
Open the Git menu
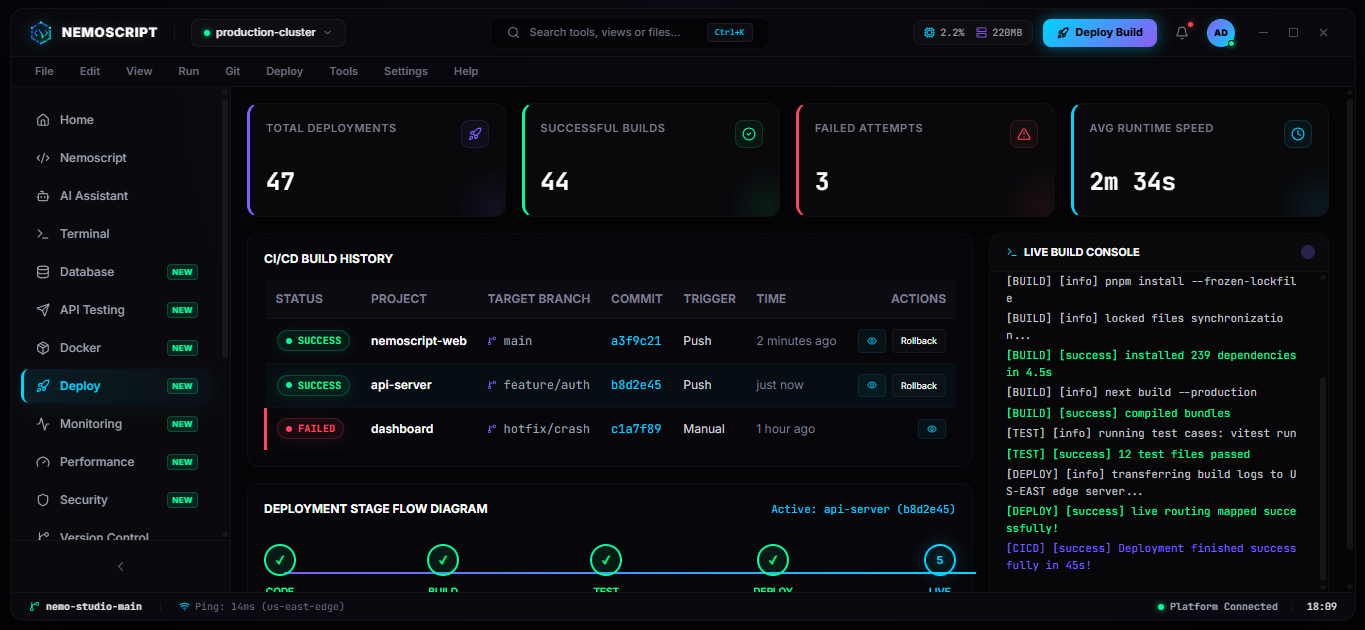[232, 72]
